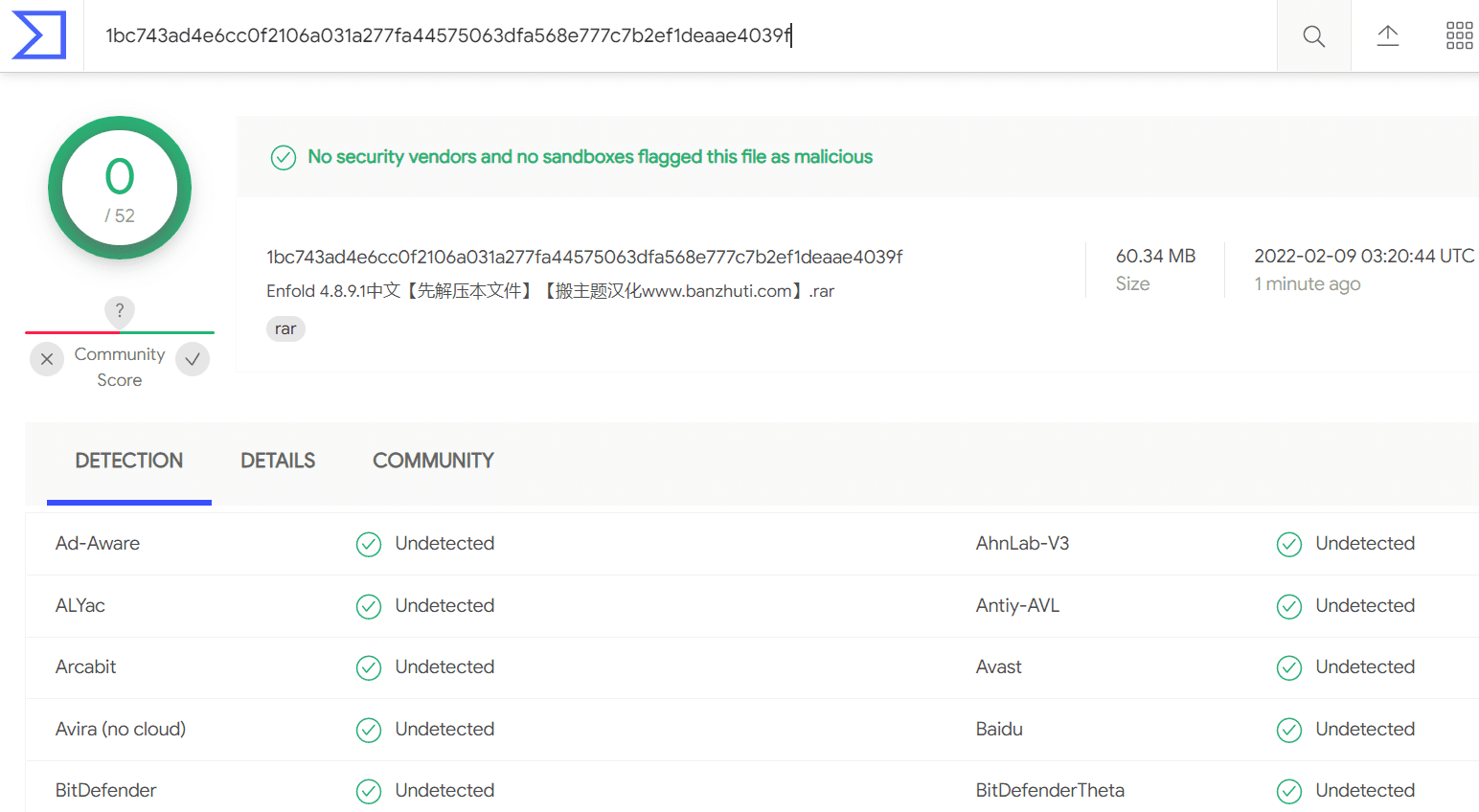Click the green check beside no-vendors message
1479x812 pixels.
tap(284, 157)
